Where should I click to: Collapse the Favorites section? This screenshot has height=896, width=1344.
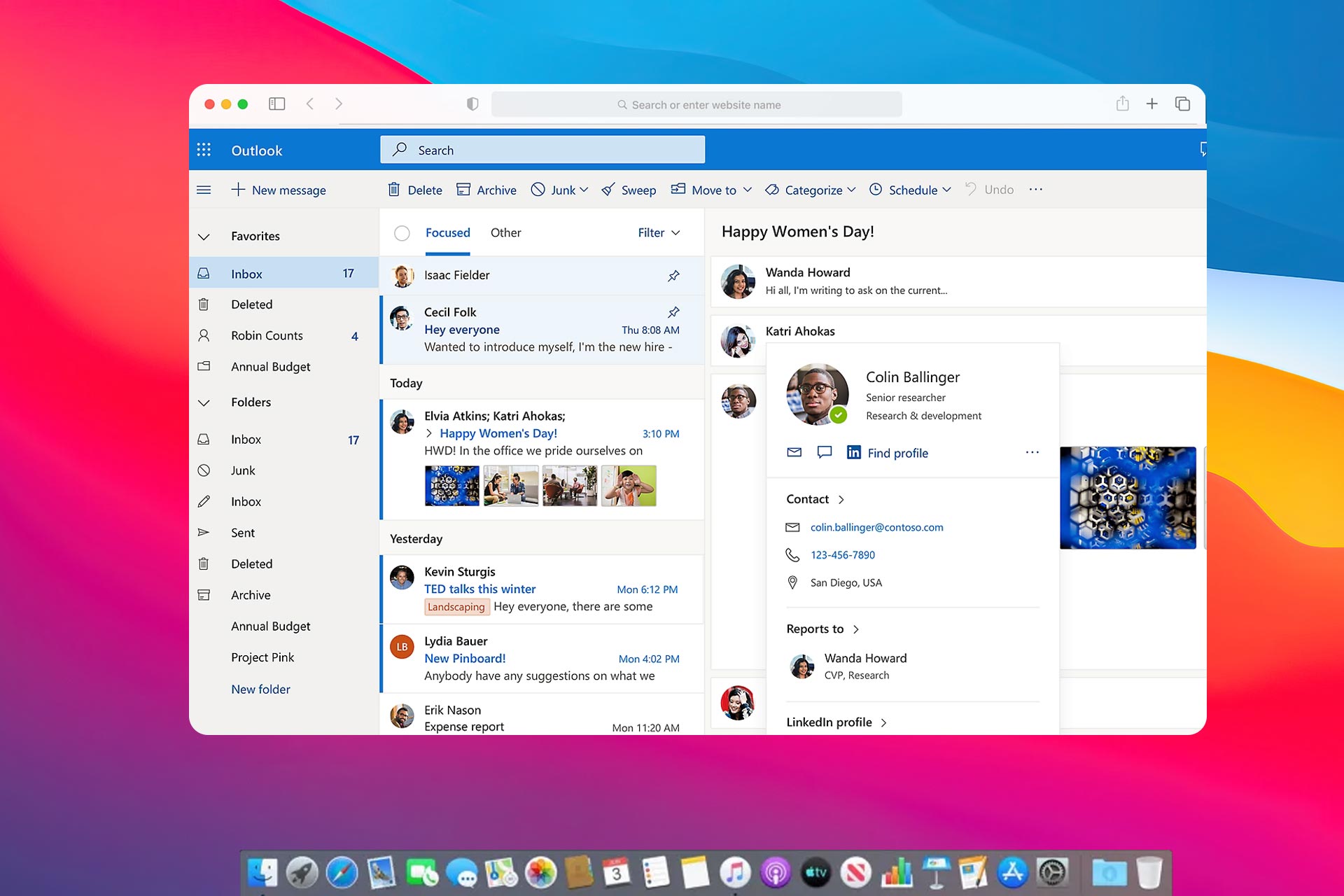(204, 237)
